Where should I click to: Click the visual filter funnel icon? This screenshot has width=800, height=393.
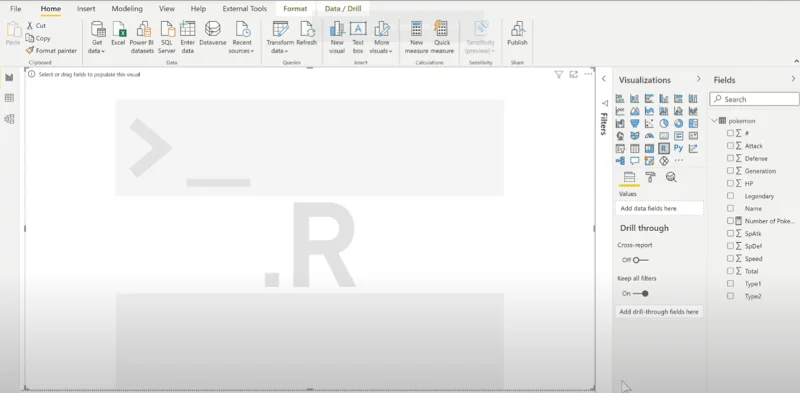pyautogui.click(x=559, y=75)
